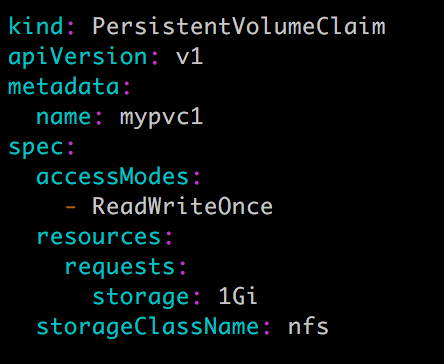Click the accessModes key
The height and width of the screenshot is (364, 444).
click(113, 176)
